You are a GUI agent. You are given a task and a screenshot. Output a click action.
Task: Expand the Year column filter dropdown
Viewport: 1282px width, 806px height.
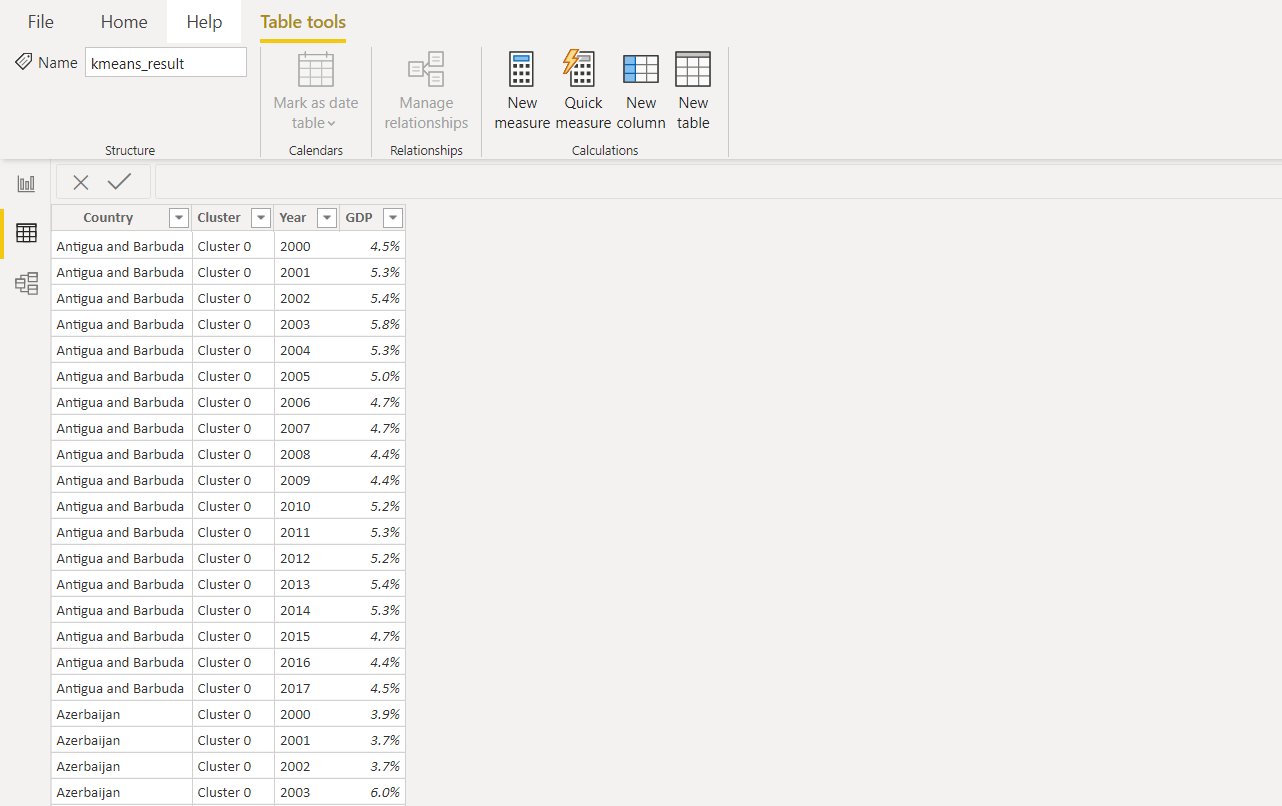click(x=327, y=218)
